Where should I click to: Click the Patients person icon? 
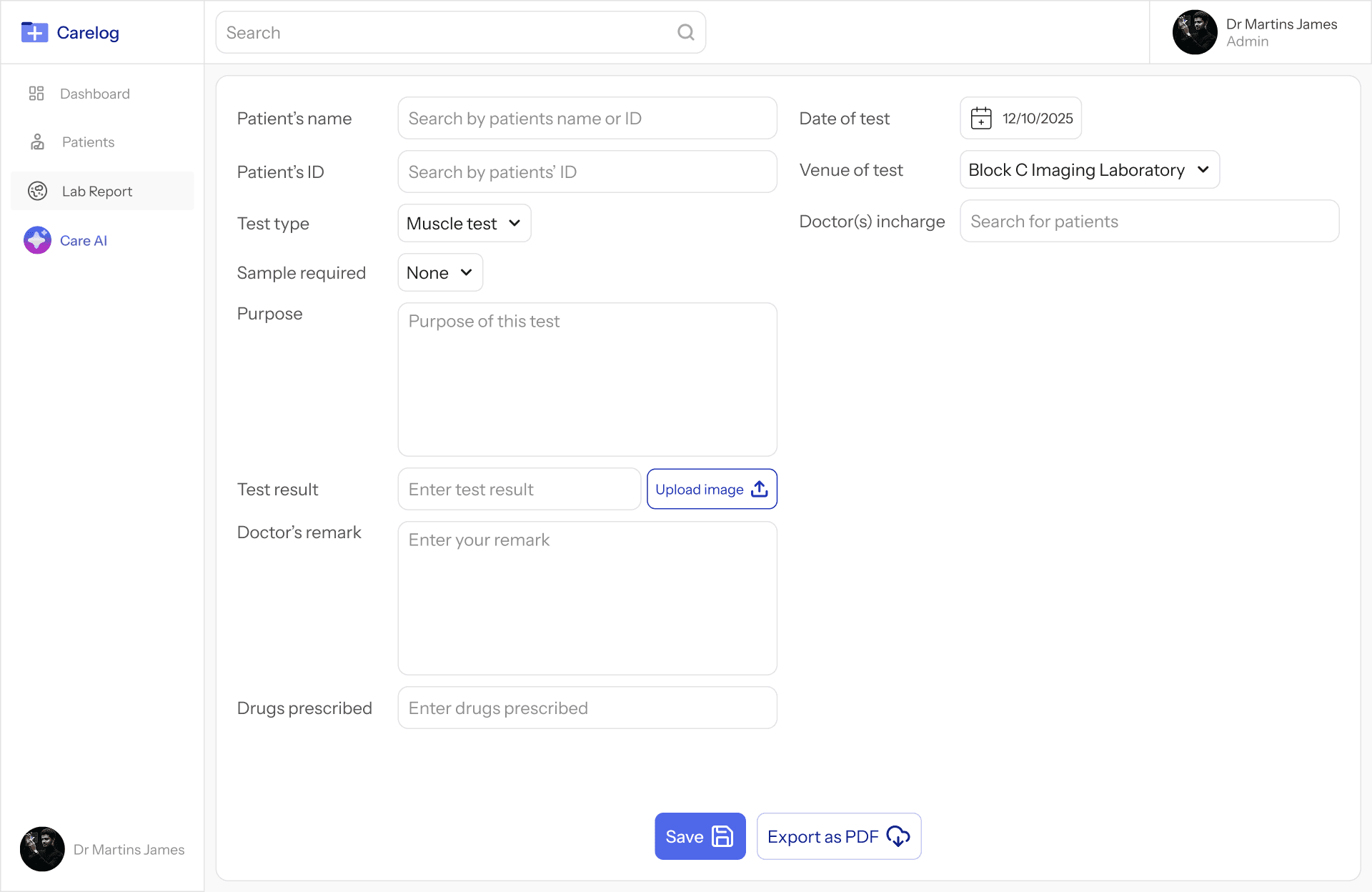pyautogui.click(x=38, y=142)
